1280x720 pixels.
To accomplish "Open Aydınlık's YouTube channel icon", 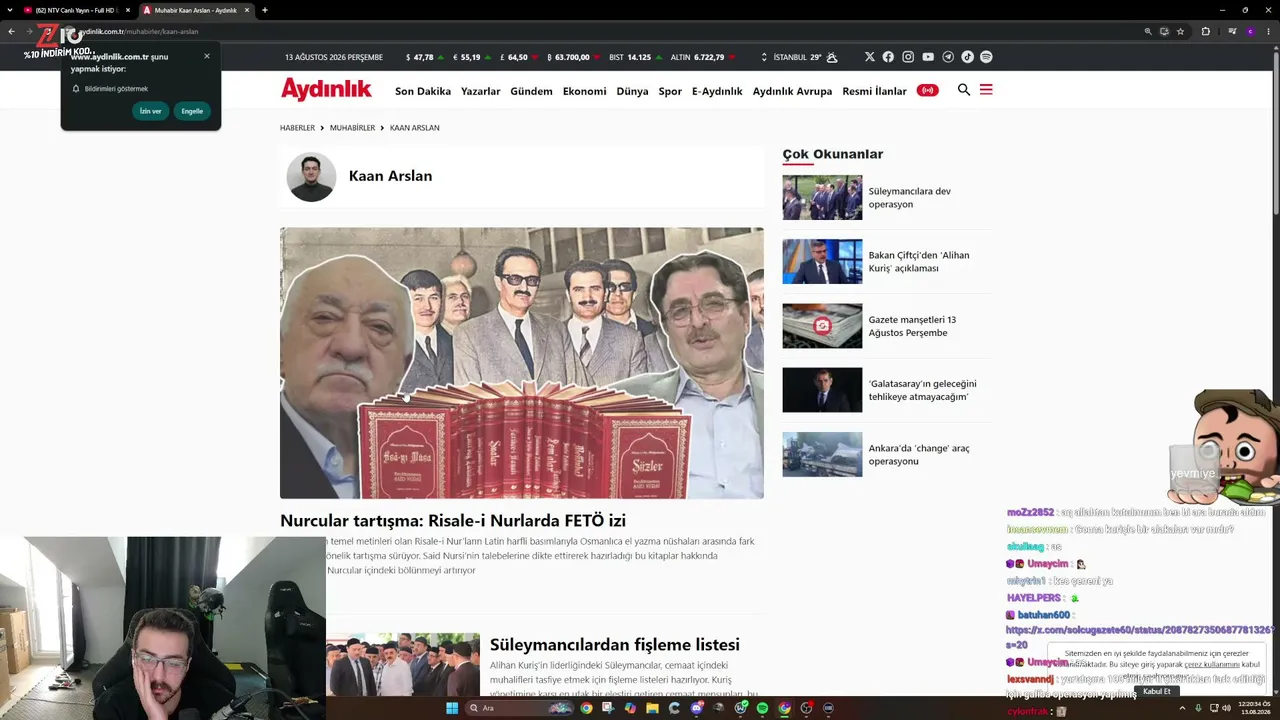I will [x=928, y=57].
